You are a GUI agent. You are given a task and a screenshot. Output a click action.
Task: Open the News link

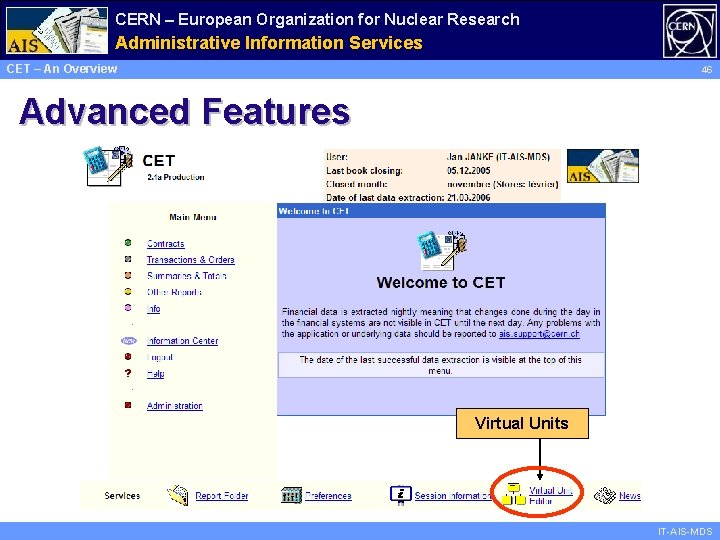click(630, 496)
